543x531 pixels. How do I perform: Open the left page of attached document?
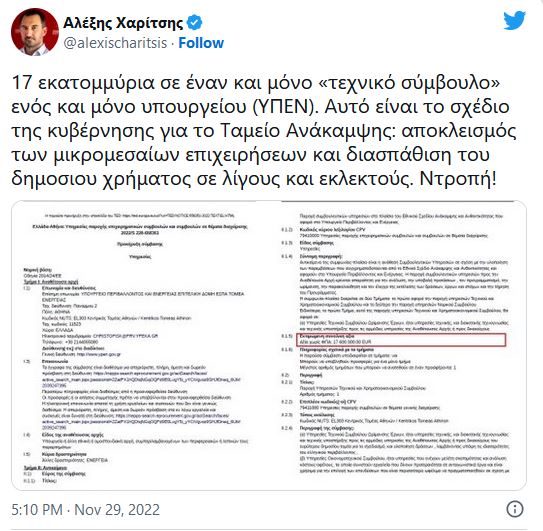pyautogui.click(x=139, y=346)
